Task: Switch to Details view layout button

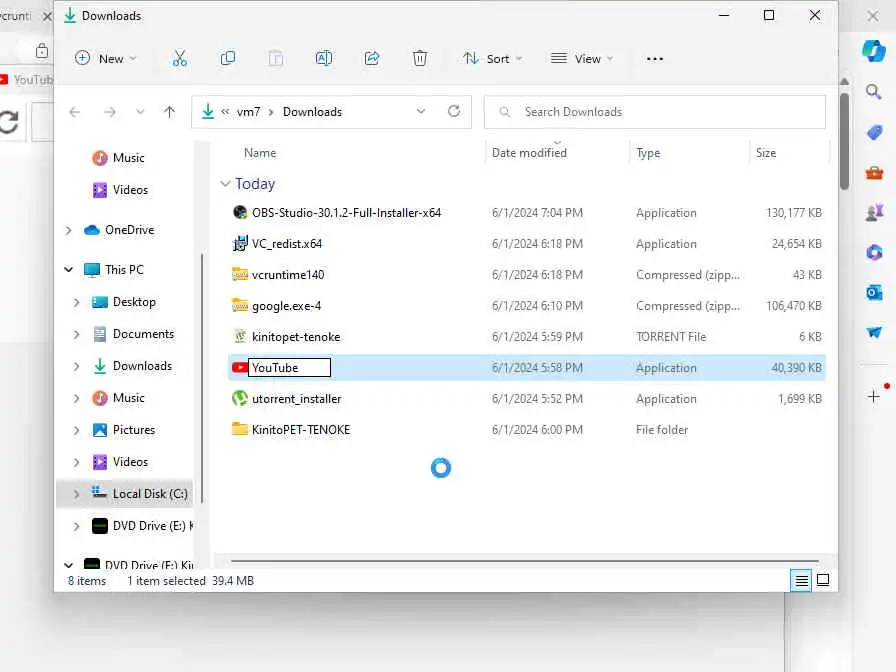Action: tap(801, 581)
